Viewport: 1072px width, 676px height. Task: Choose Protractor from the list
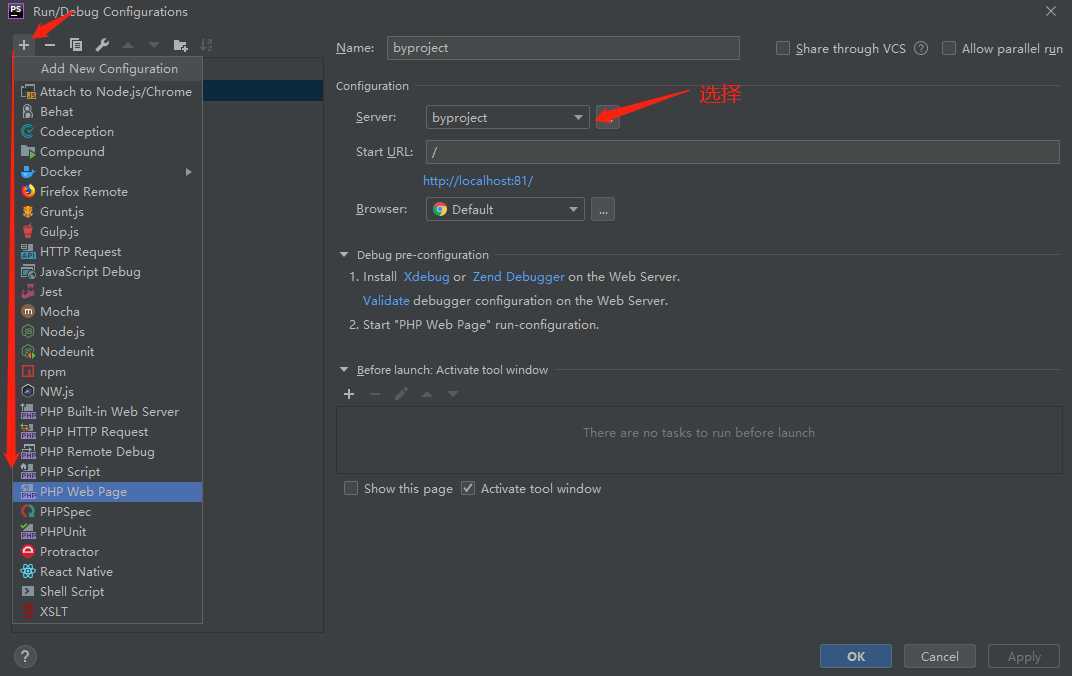coord(107,552)
